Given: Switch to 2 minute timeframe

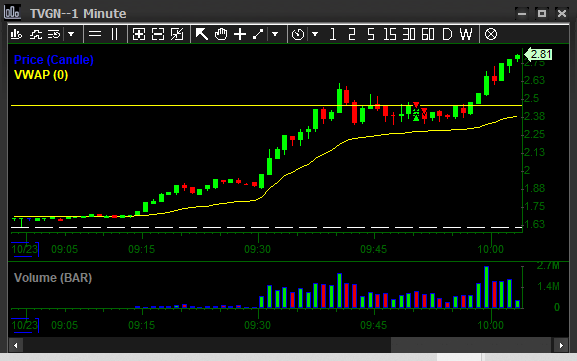Looking at the screenshot, I should coord(352,35).
